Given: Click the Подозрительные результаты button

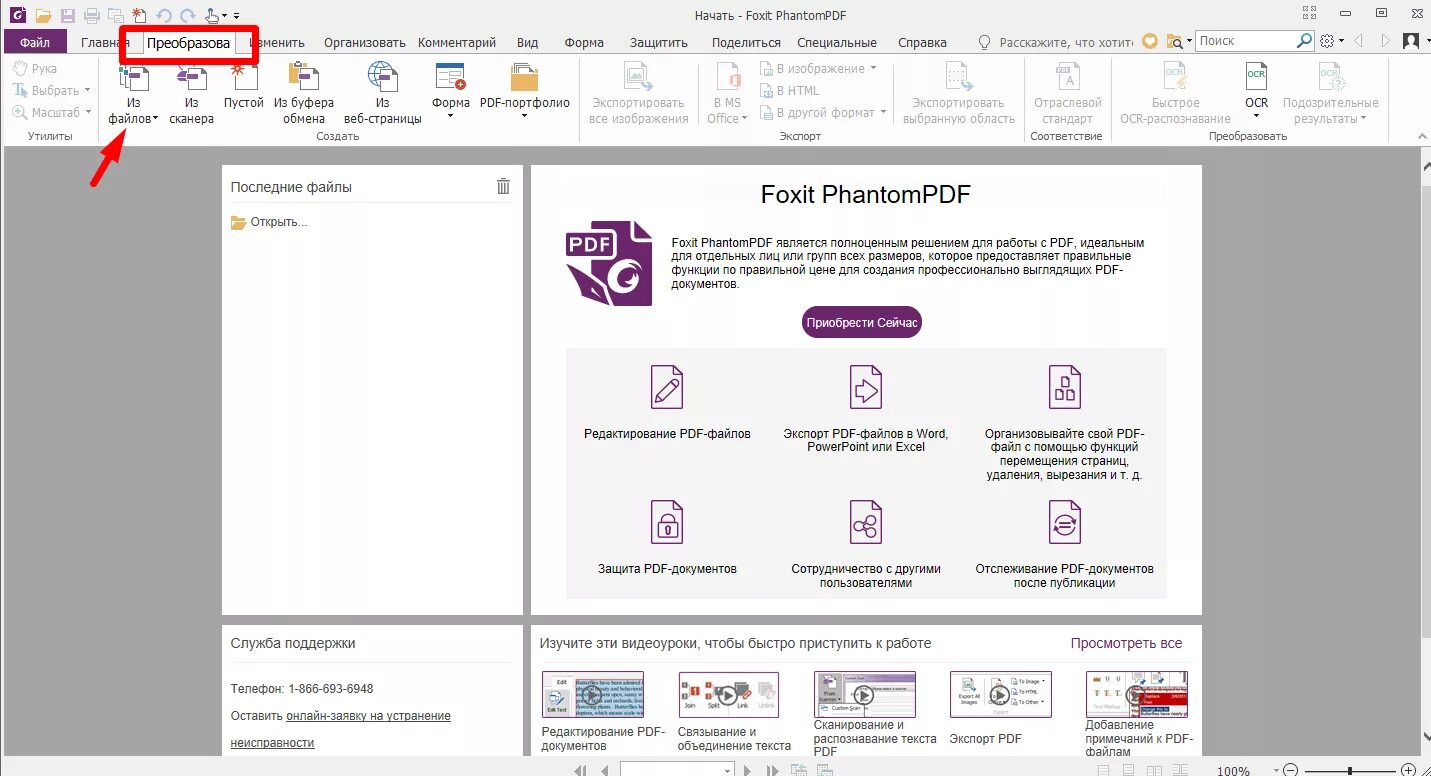Looking at the screenshot, I should pyautogui.click(x=1330, y=93).
